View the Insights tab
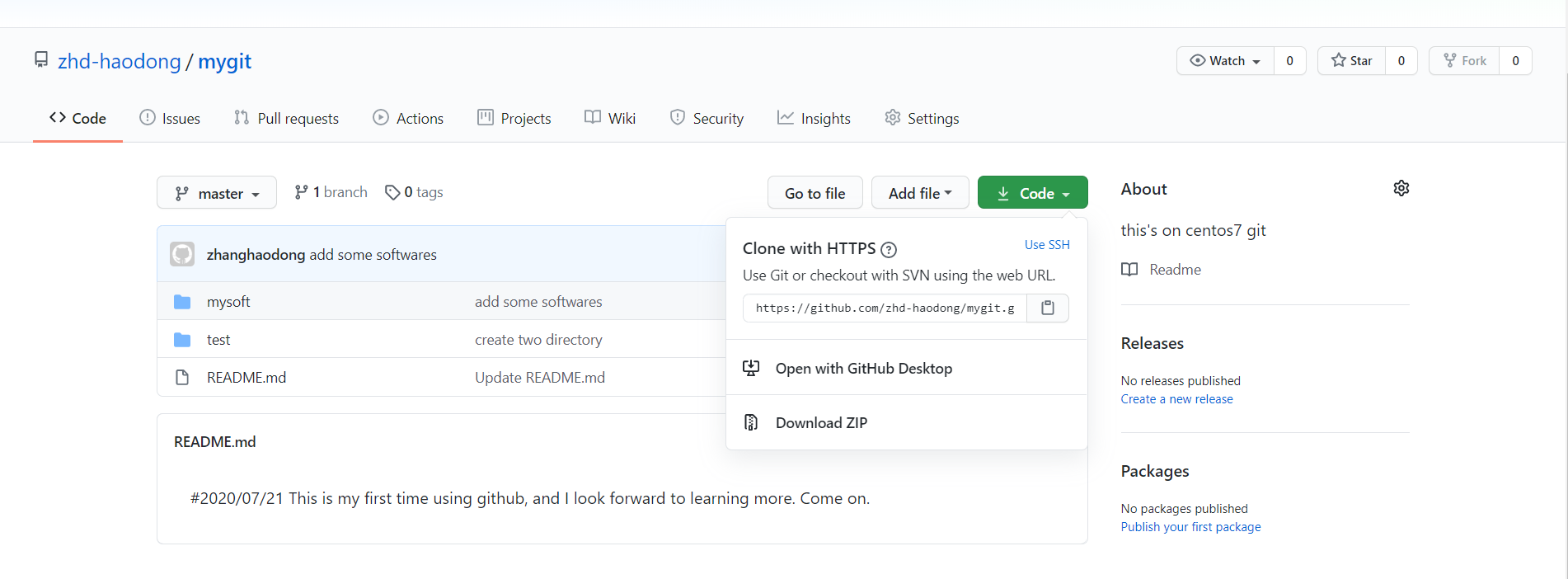 click(x=814, y=118)
